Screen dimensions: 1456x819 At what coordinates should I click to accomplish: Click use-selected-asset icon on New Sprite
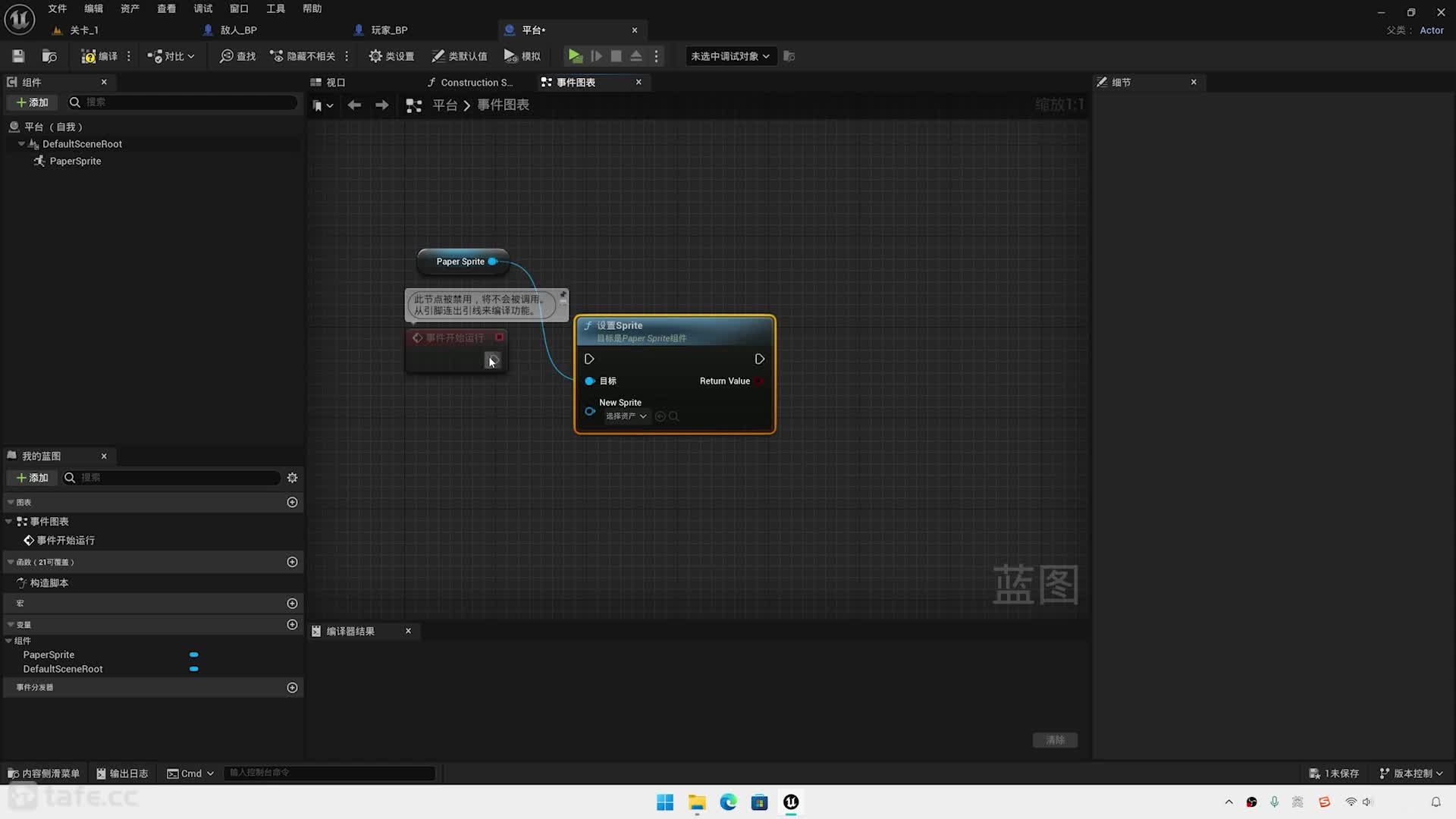coord(660,416)
